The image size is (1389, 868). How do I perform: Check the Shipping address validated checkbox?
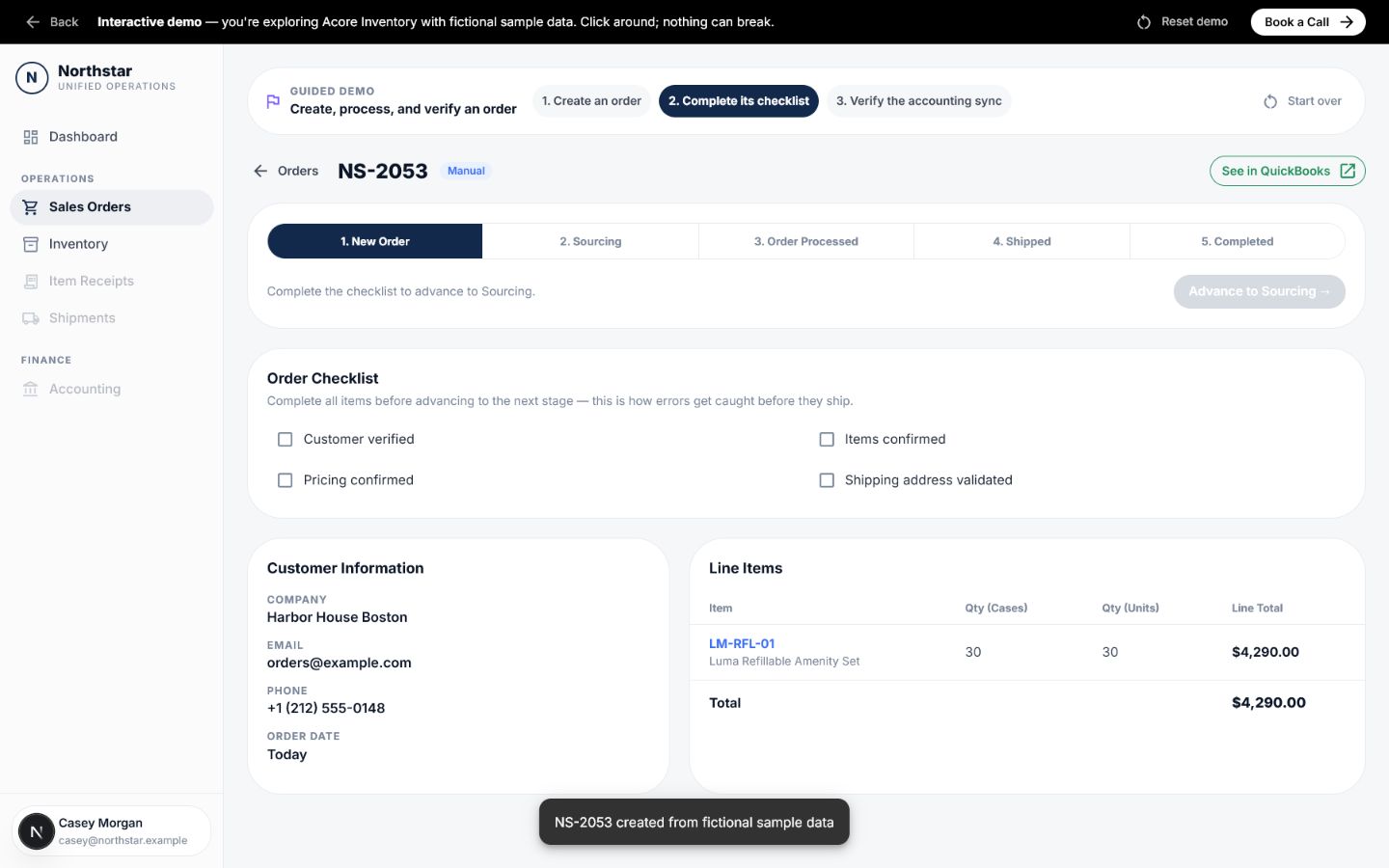pos(827,480)
